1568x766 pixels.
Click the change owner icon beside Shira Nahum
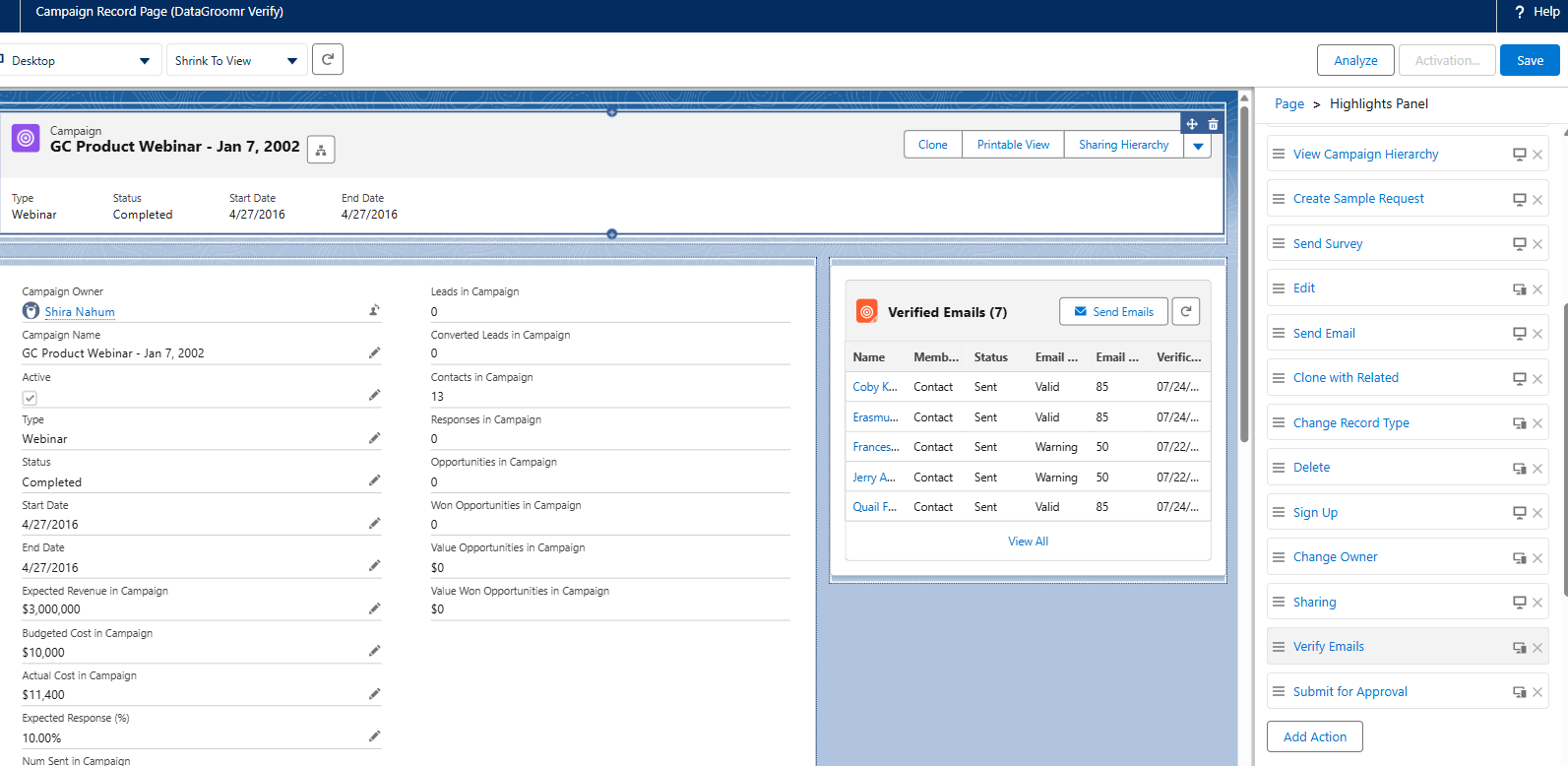(375, 310)
